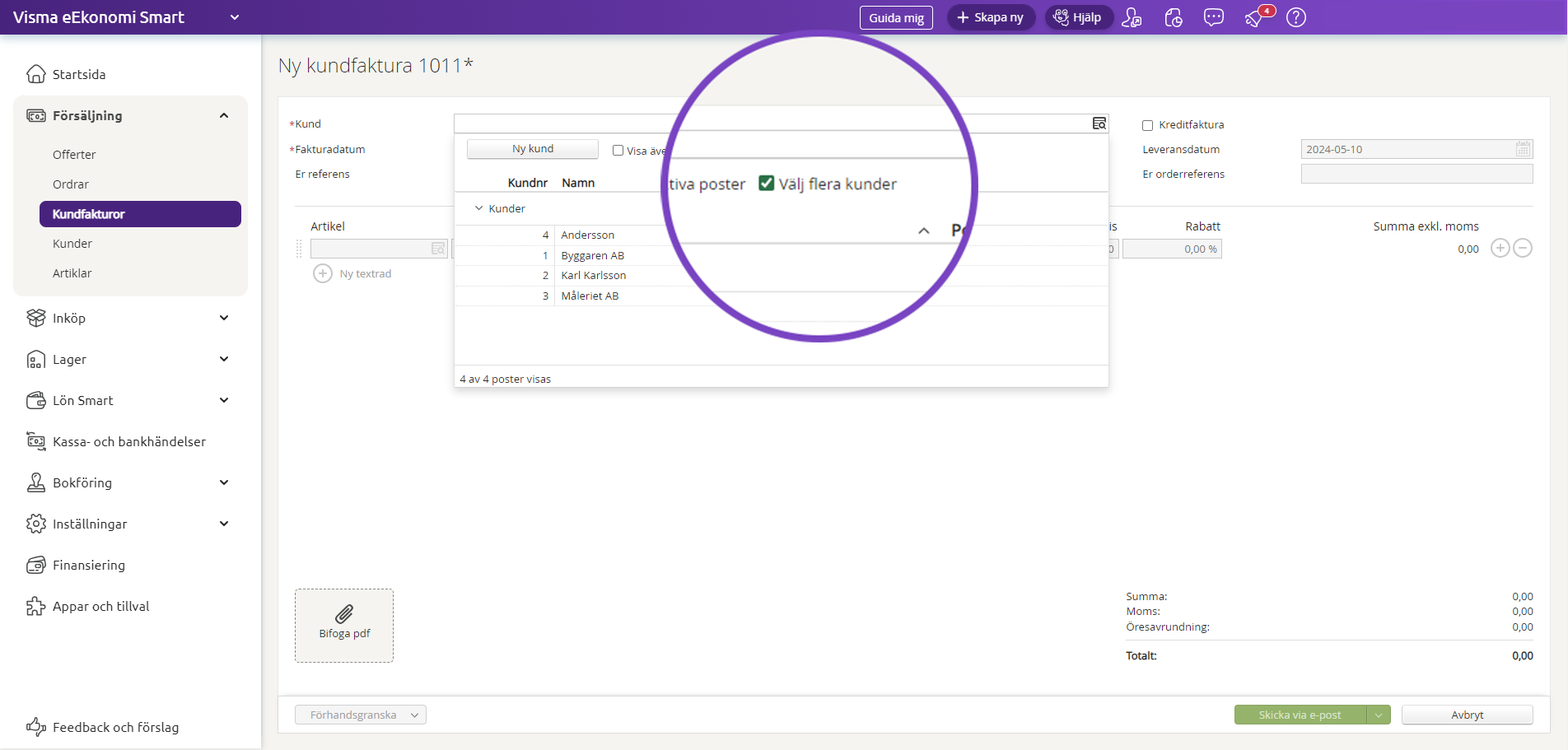Viewport: 1568px width, 750px height.
Task: Open the Skicka via e-post dropdown arrow
Action: pos(1379,715)
